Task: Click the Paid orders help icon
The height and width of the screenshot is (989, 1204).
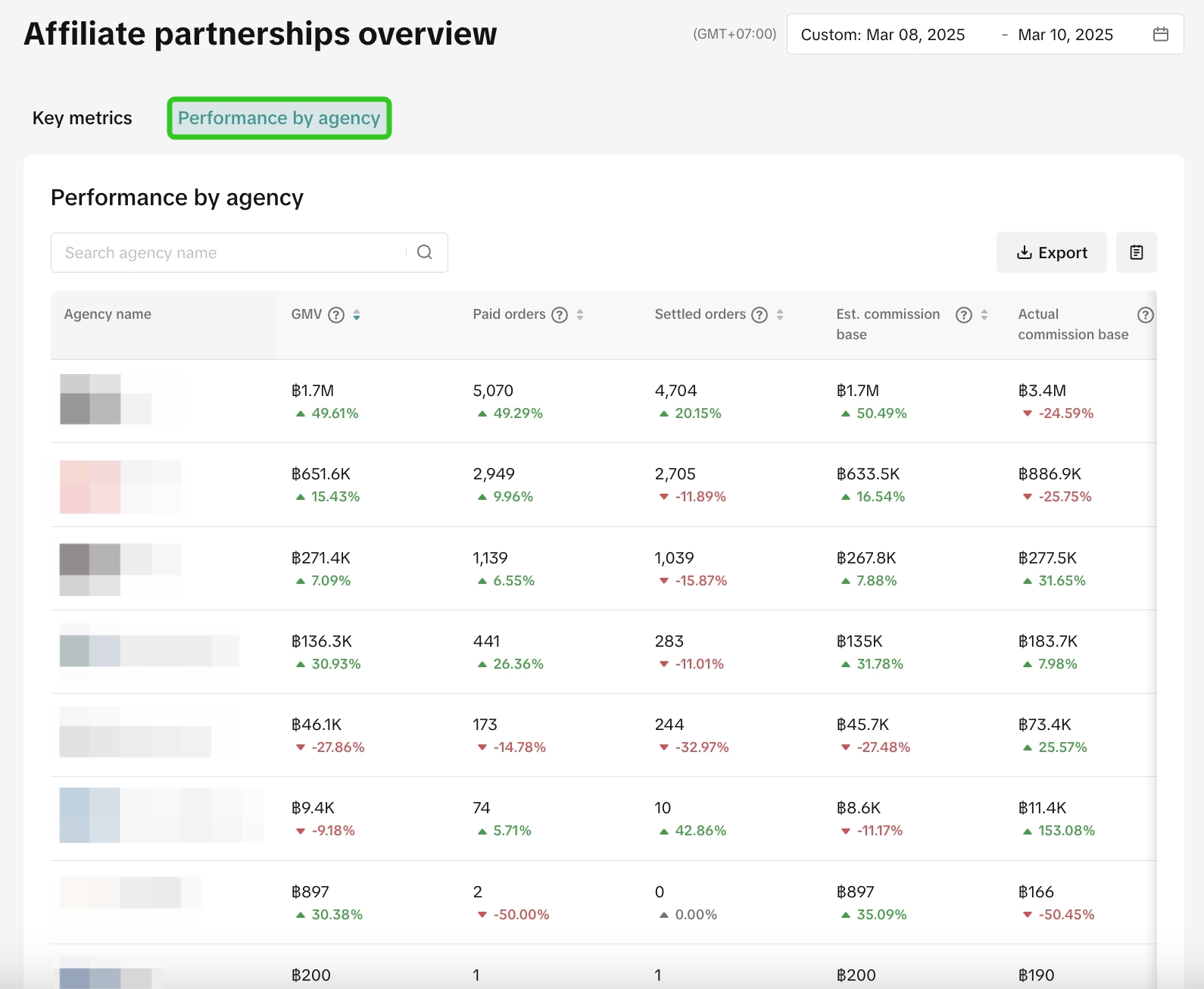Action: [560, 315]
